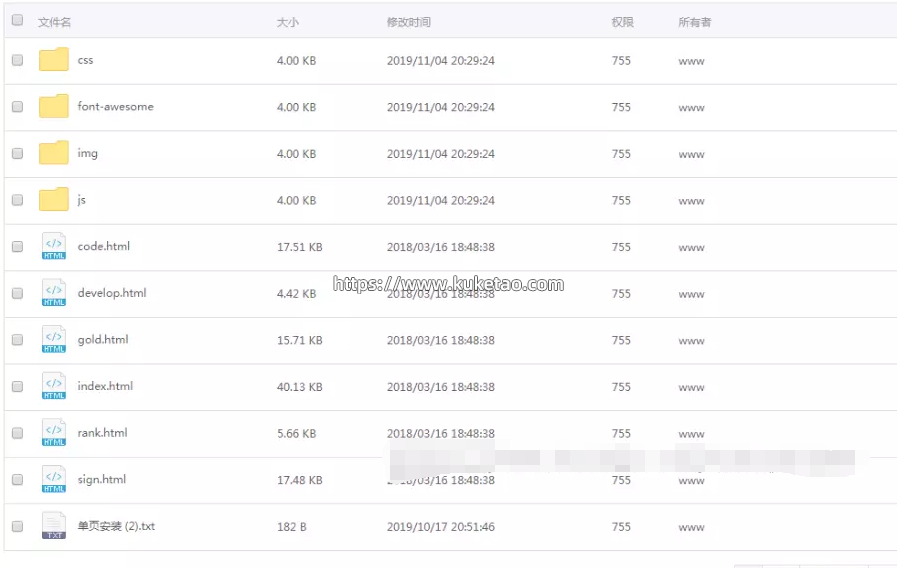The image size is (897, 568).
Task: Click the js folder icon
Action: coord(54,199)
